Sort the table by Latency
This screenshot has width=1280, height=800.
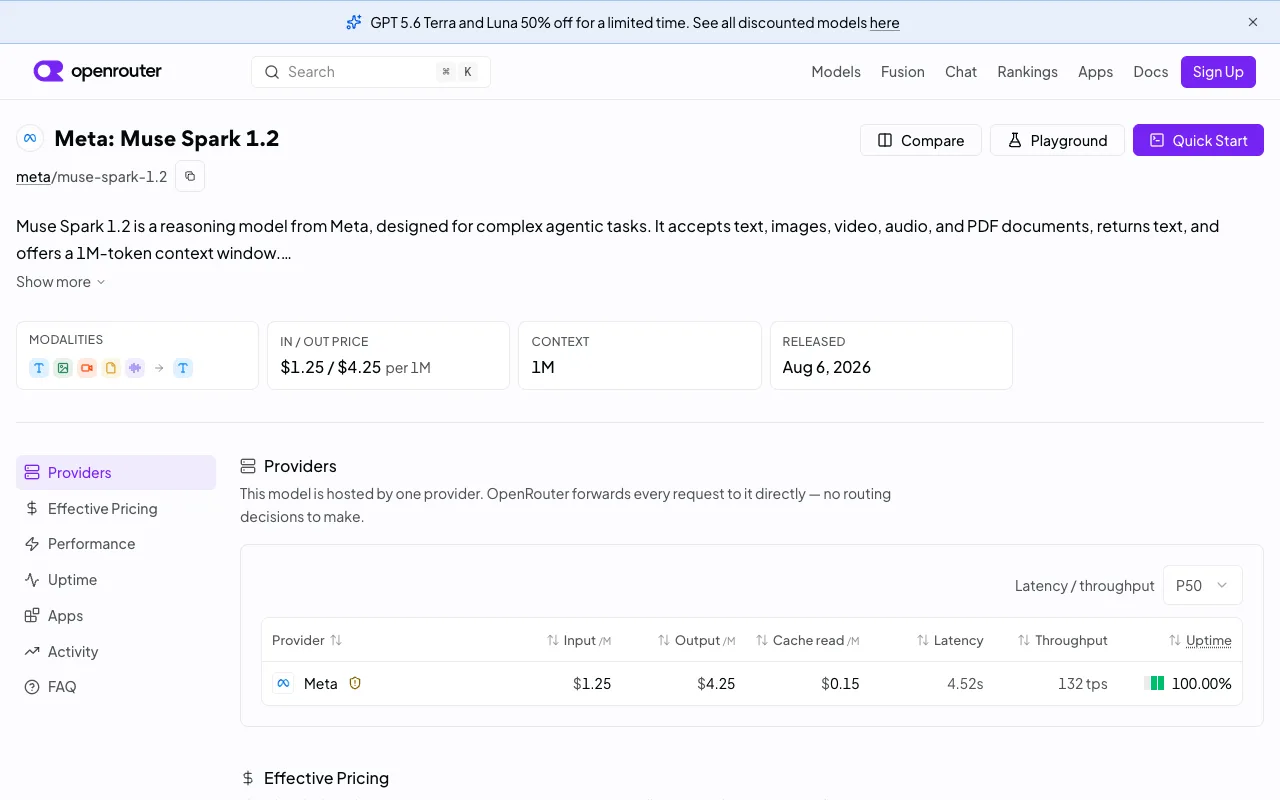point(950,640)
